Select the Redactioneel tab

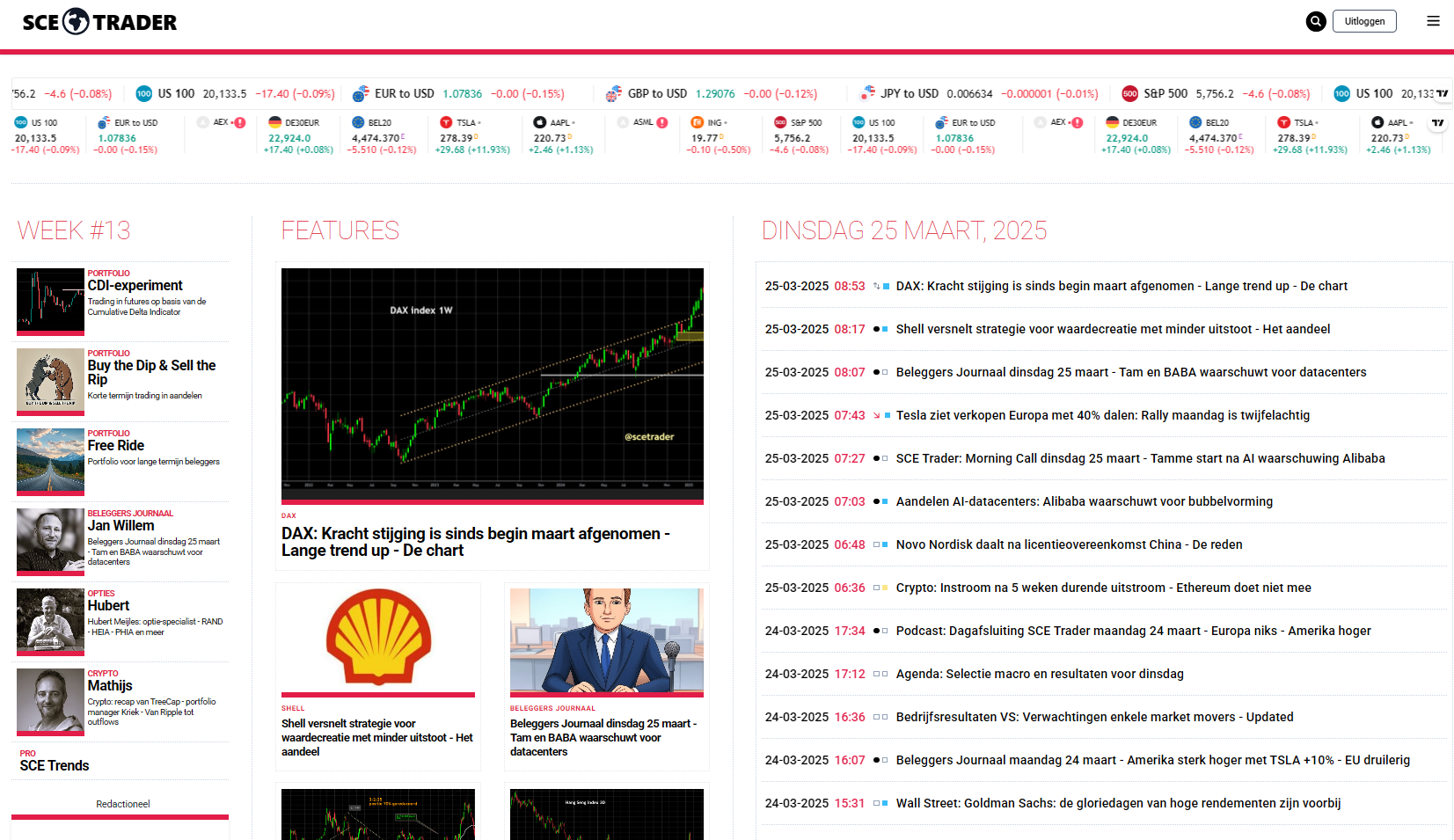pos(123,804)
